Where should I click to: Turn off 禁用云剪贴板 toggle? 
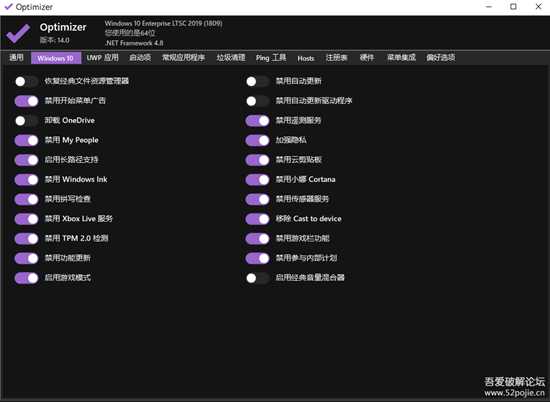click(257, 160)
